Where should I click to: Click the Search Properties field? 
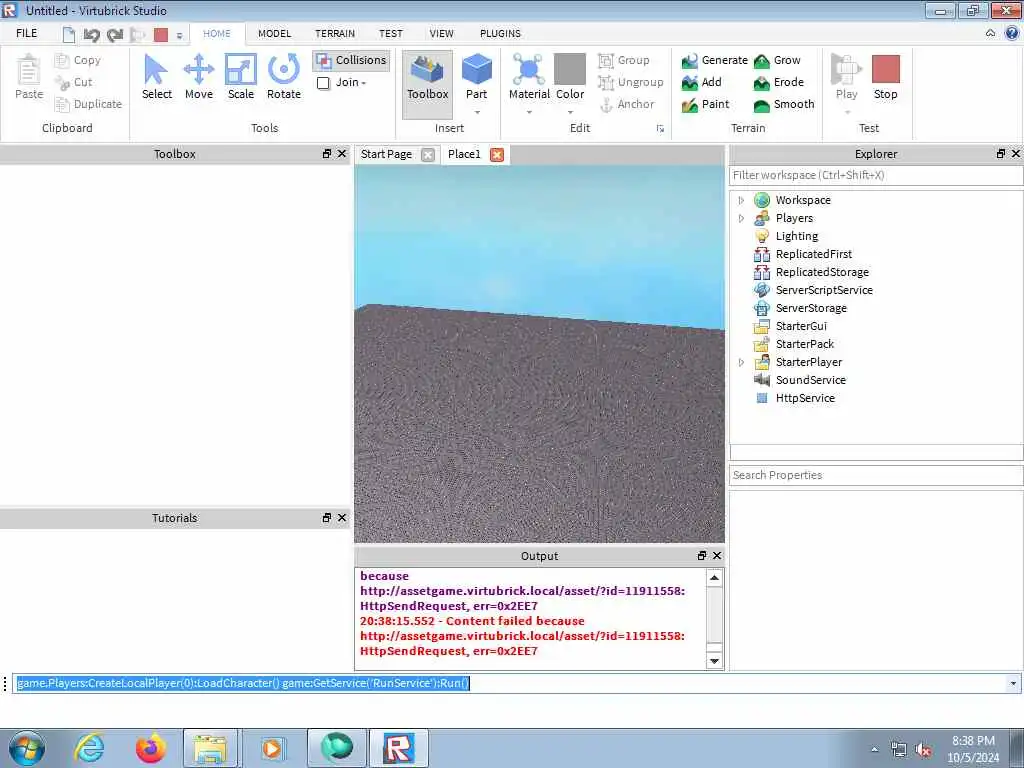(876, 475)
